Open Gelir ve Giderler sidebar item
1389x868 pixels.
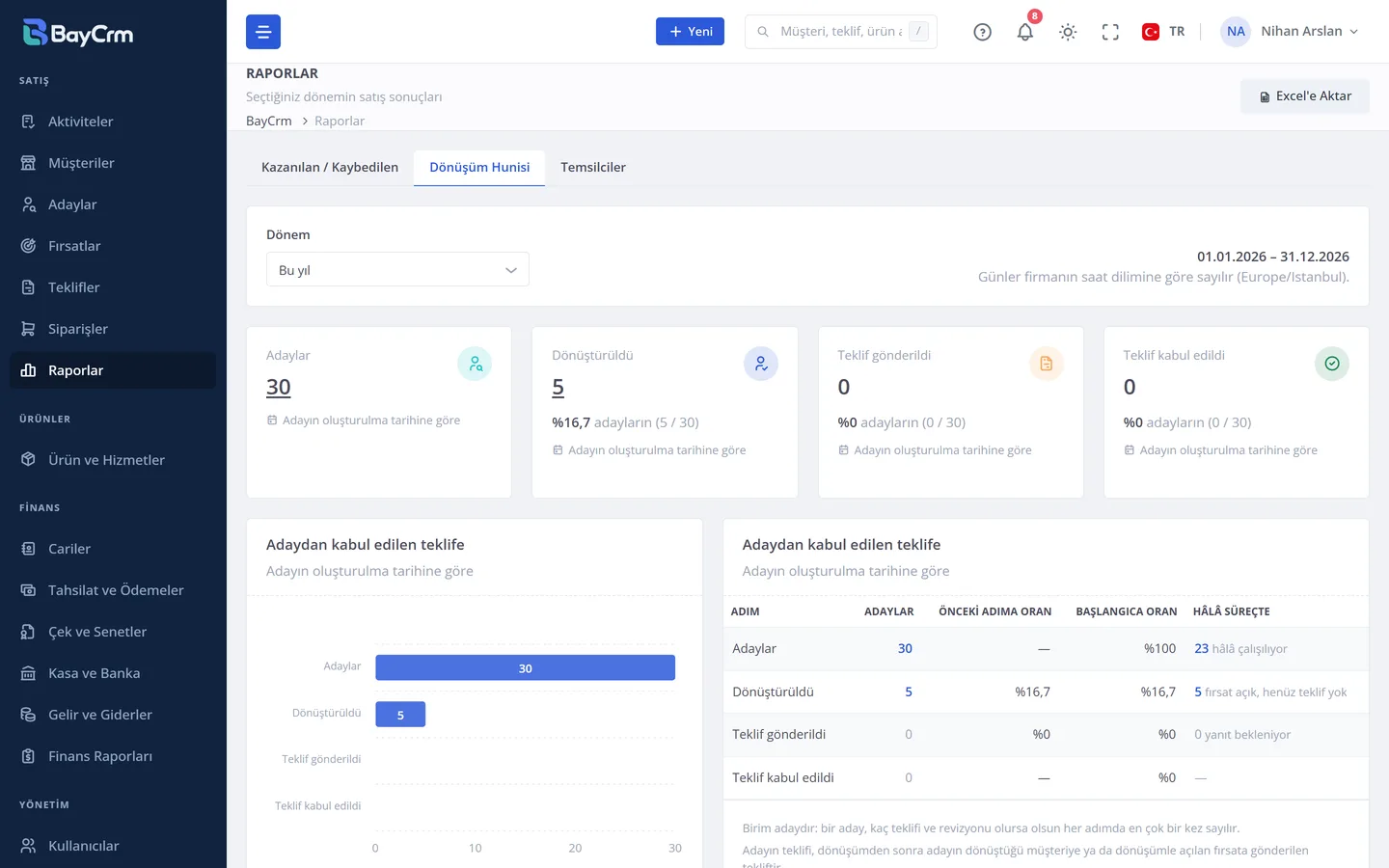click(113, 715)
